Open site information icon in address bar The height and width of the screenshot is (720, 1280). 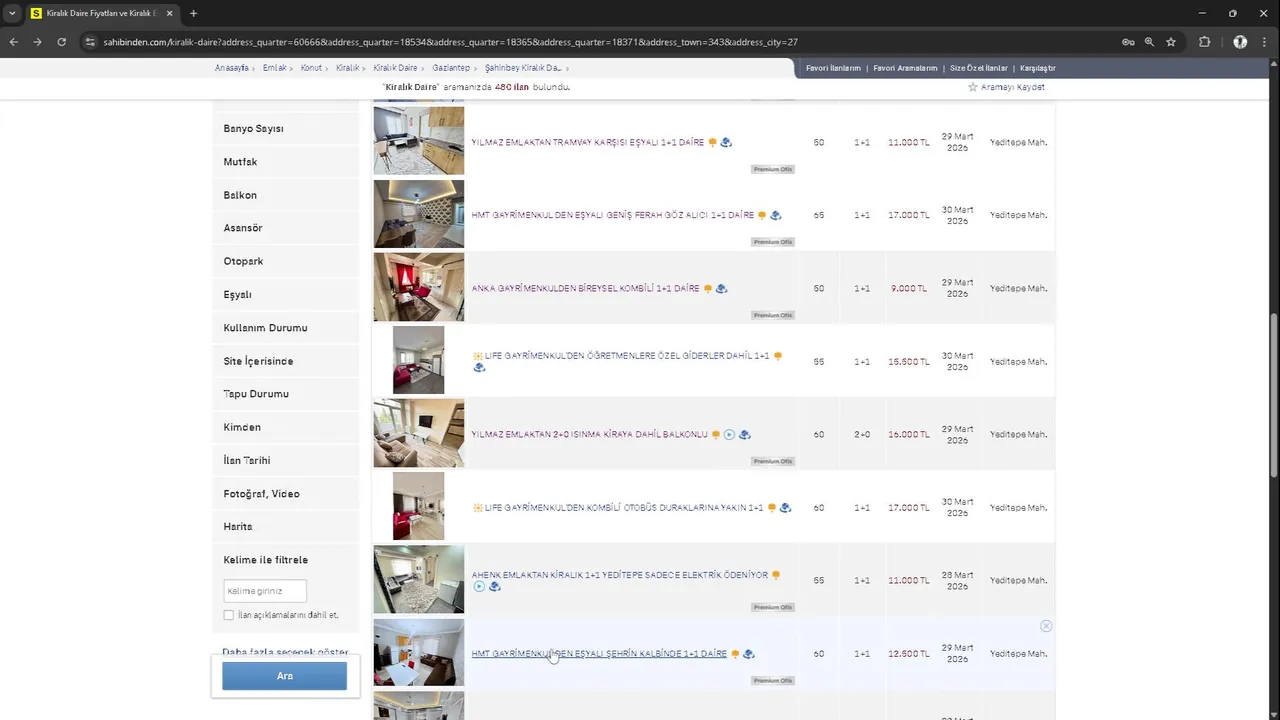click(x=90, y=42)
